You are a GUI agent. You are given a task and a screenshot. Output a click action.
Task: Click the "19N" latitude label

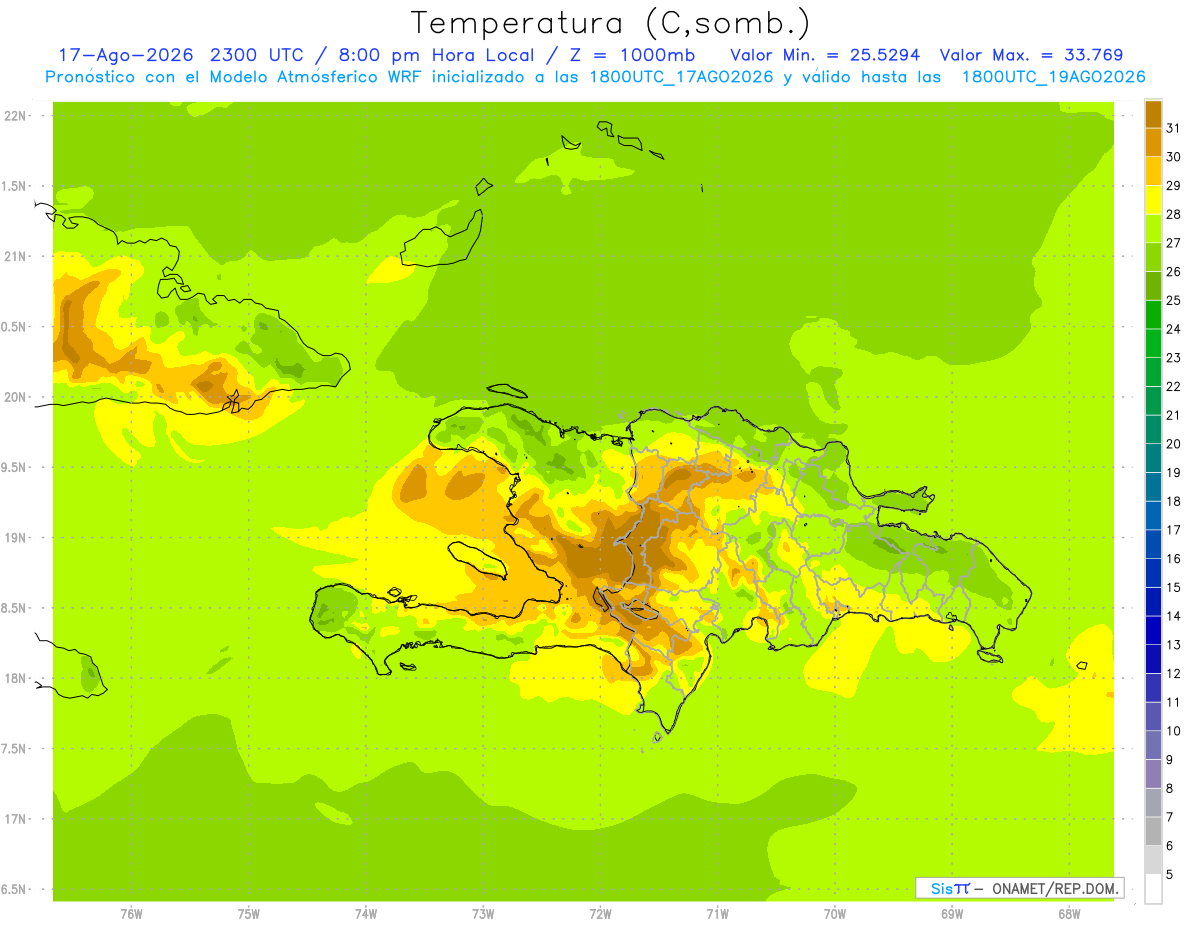tap(15, 537)
